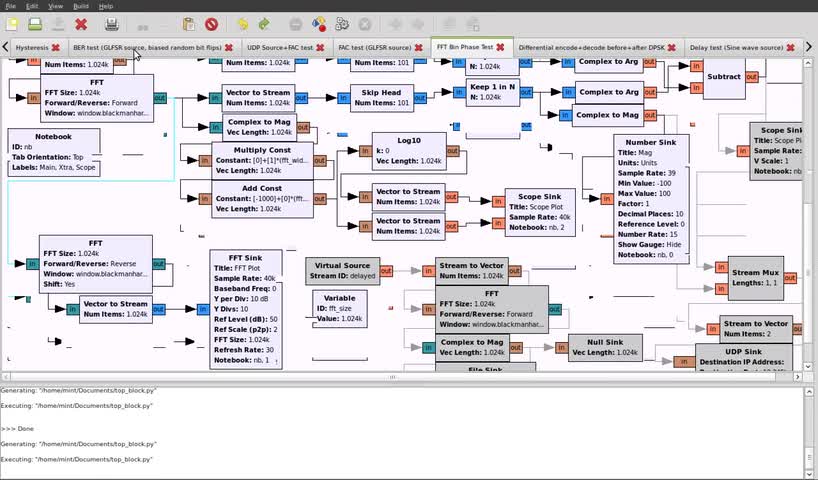
Task: Click the grayed-out kill flow graph icon
Action: point(365,24)
